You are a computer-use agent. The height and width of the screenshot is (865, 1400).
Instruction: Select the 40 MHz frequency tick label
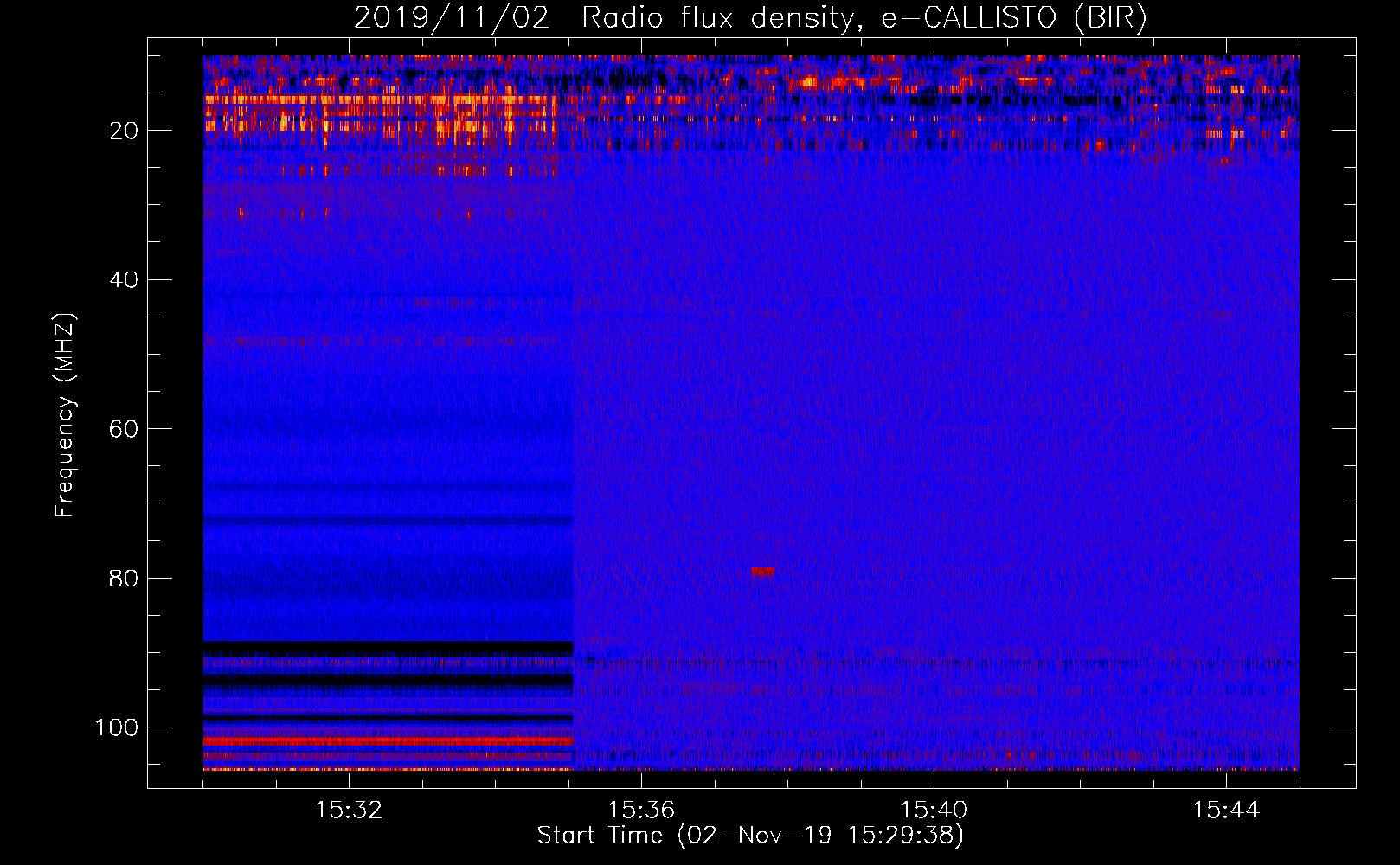[x=124, y=279]
